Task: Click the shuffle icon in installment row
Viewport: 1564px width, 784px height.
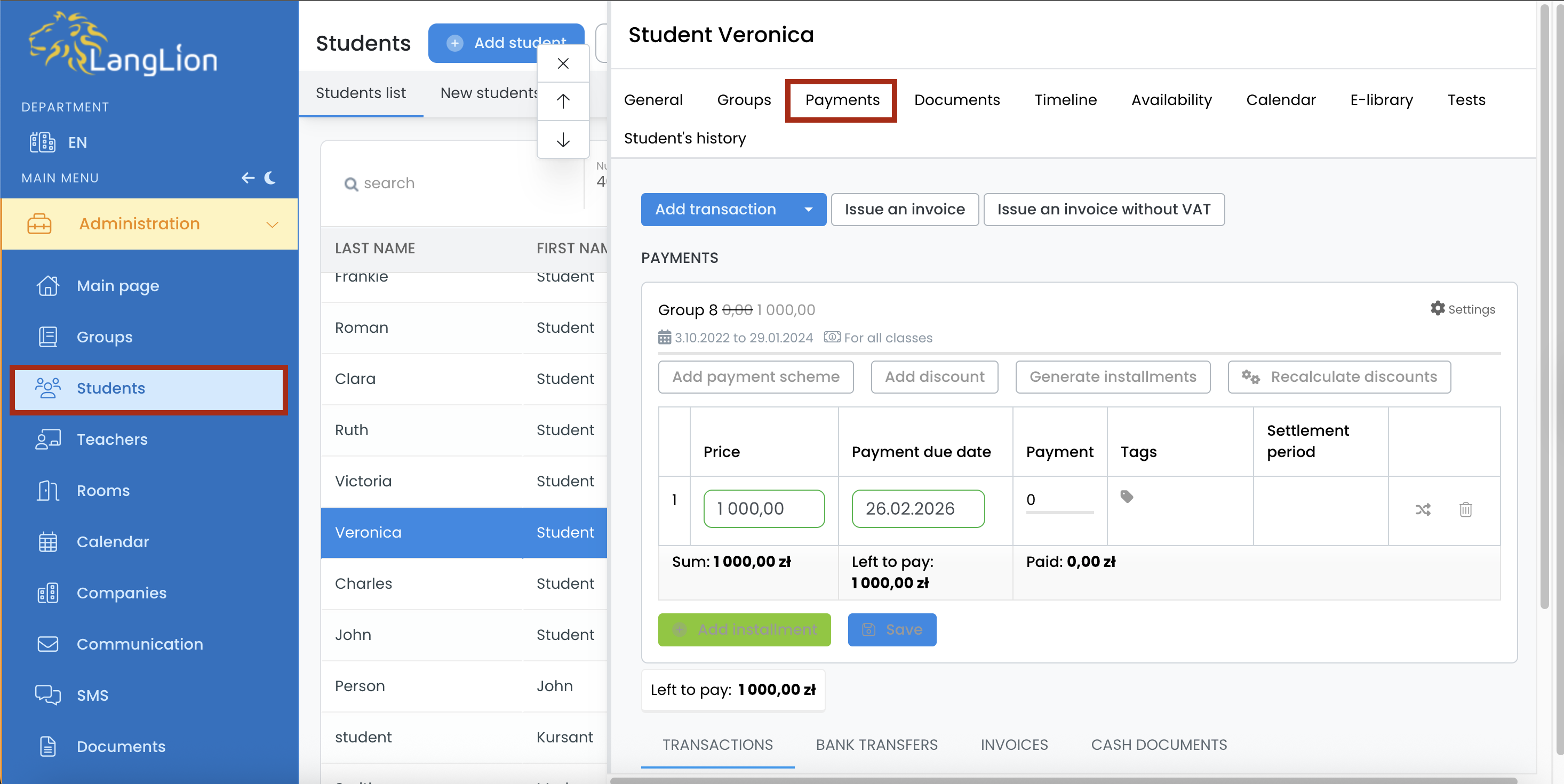Action: pyautogui.click(x=1423, y=509)
